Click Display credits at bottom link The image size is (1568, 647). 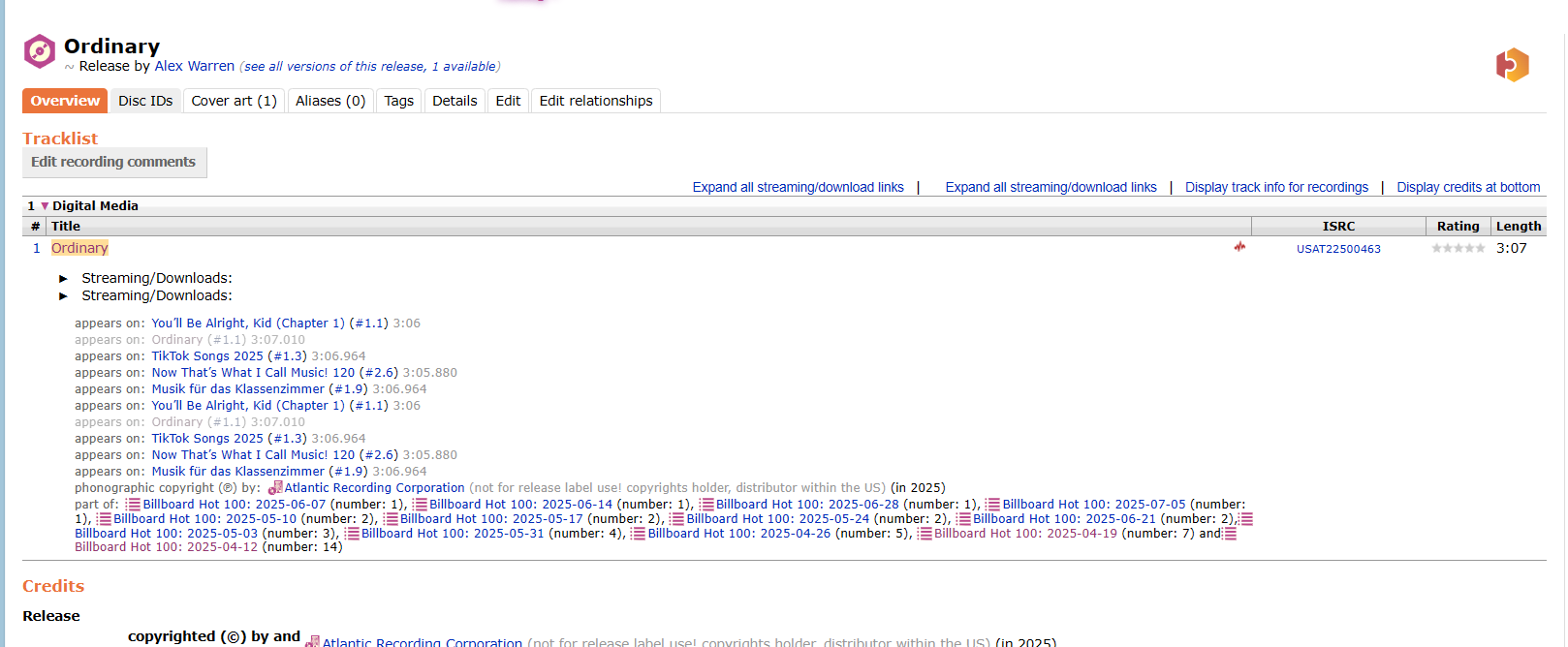(x=1468, y=187)
